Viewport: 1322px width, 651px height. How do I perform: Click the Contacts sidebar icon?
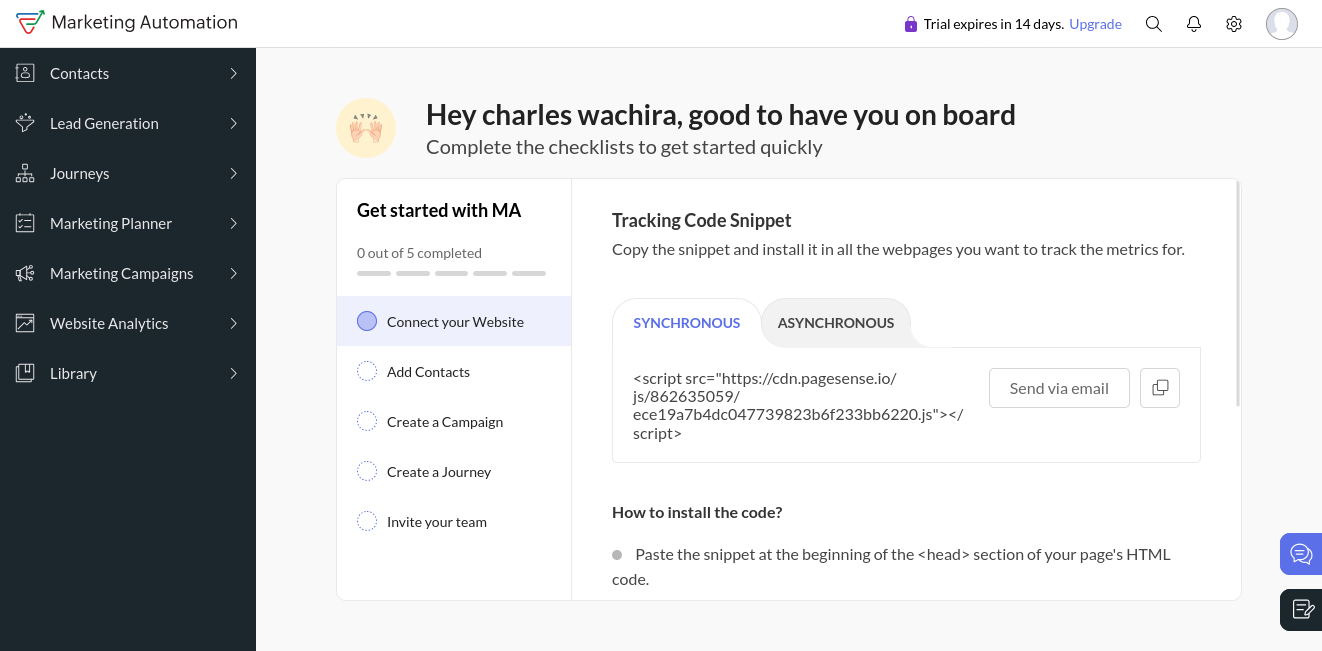coord(25,73)
